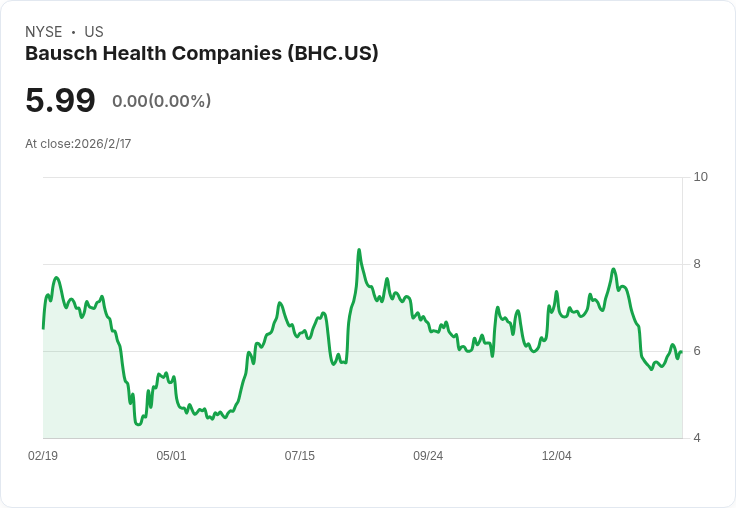
Task: Click the 4 y-axis price label
Action: [697, 438]
